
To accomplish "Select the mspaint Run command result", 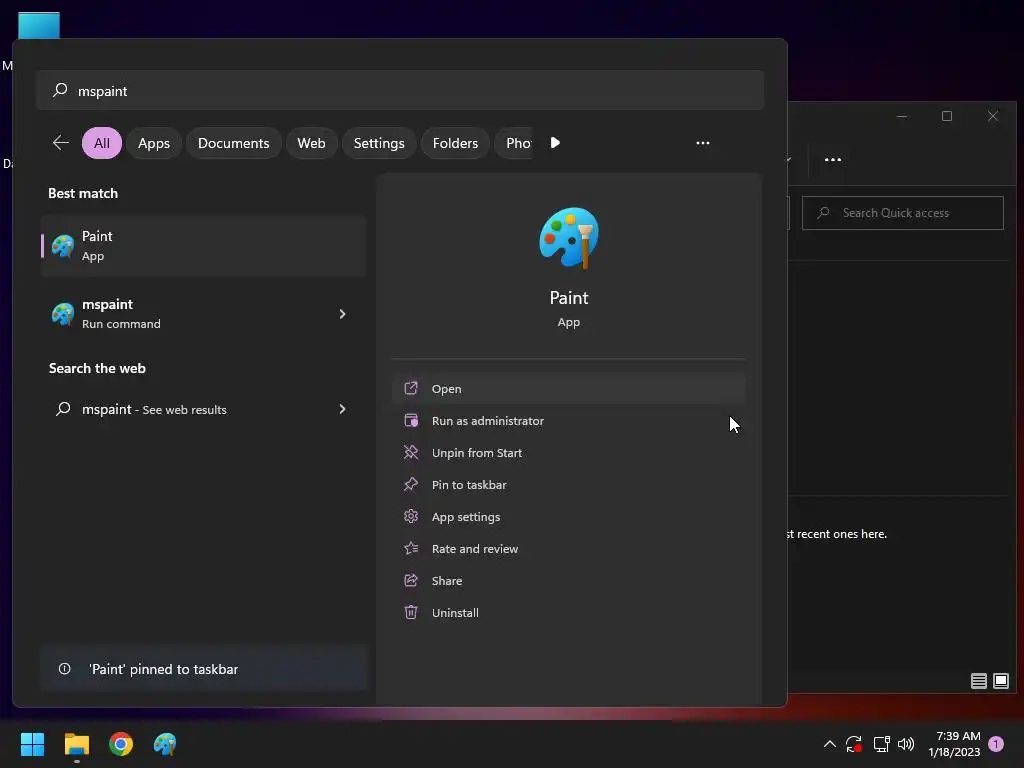I will coord(203,313).
